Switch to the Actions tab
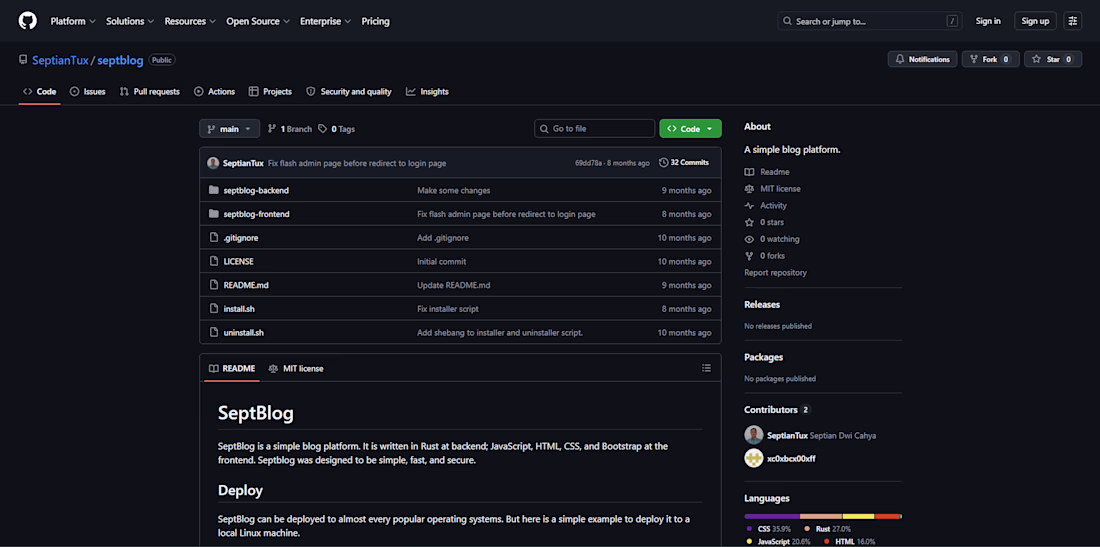Screen dimensions: 1100x547 pyautogui.click(x=215, y=92)
